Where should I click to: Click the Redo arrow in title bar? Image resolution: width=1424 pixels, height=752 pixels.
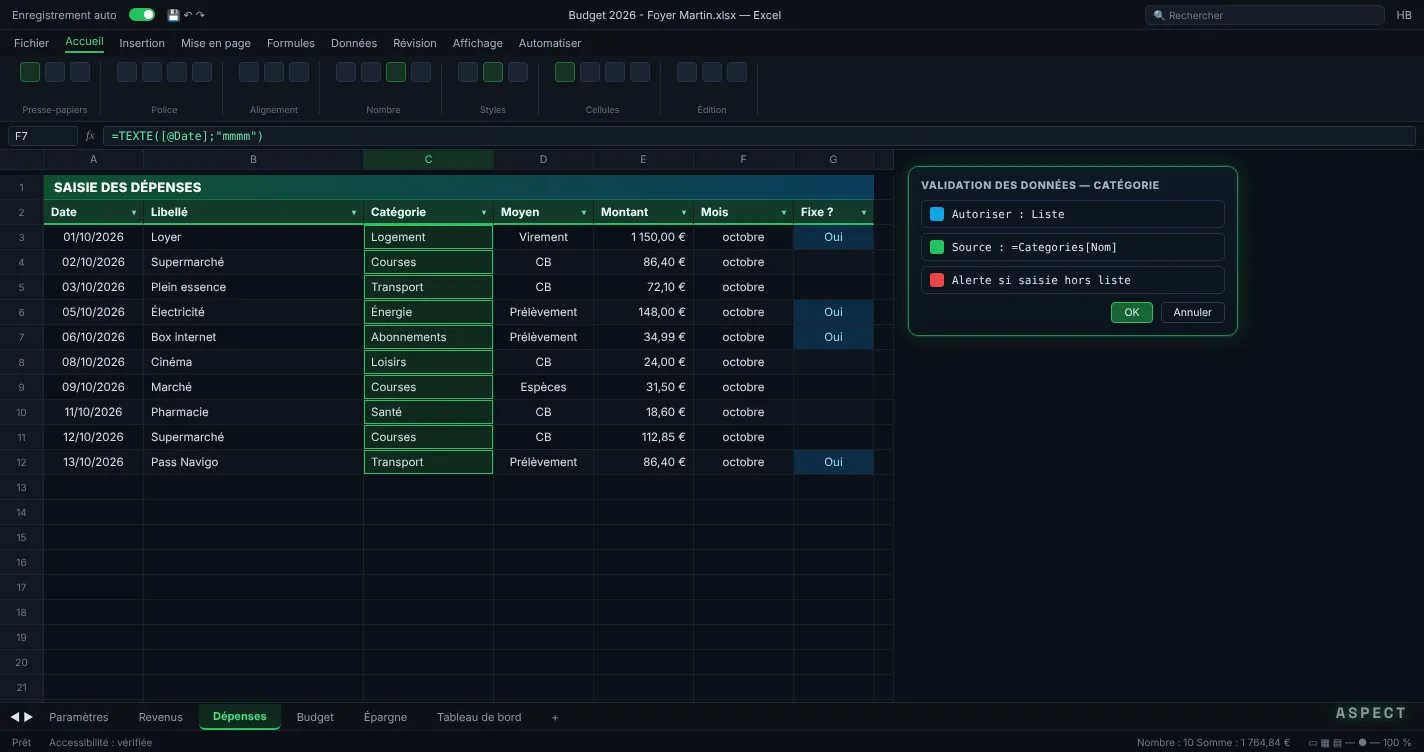(x=200, y=15)
